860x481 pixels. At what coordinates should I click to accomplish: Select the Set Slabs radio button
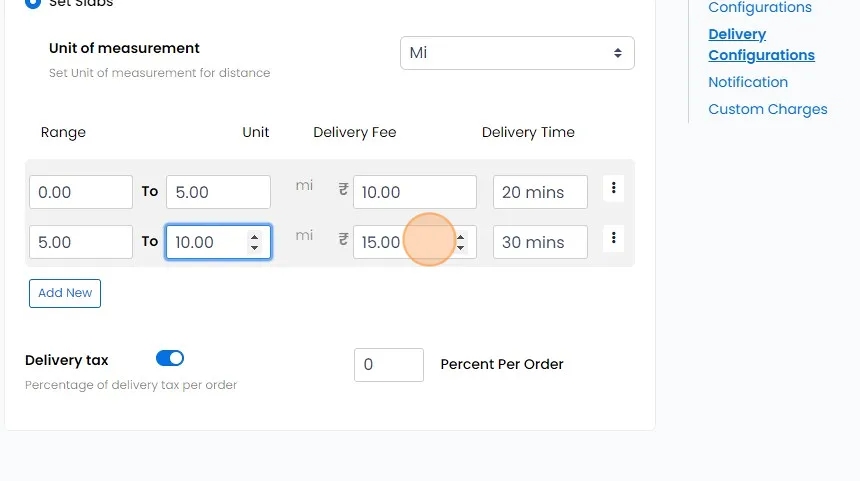33,3
